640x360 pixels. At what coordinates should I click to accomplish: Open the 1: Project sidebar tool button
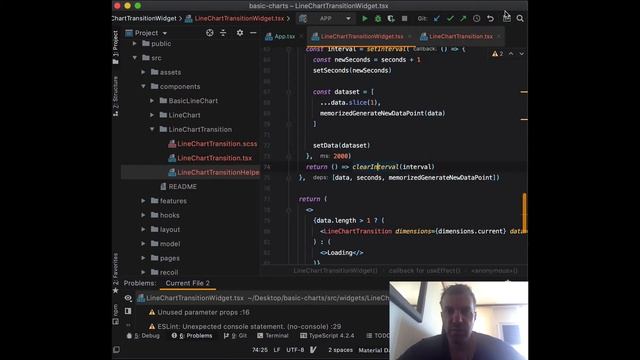(x=116, y=47)
